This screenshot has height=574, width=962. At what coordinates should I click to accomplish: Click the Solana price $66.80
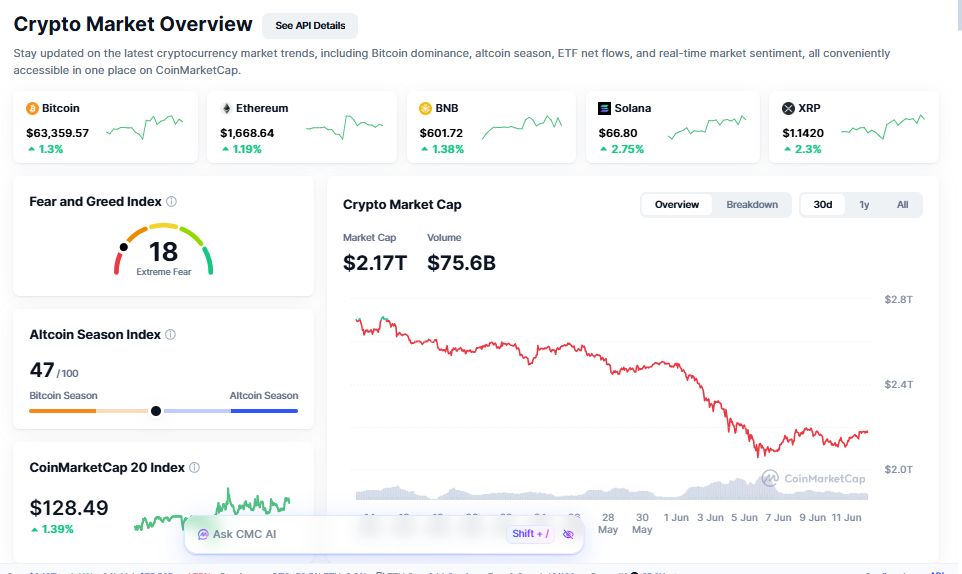(x=618, y=133)
